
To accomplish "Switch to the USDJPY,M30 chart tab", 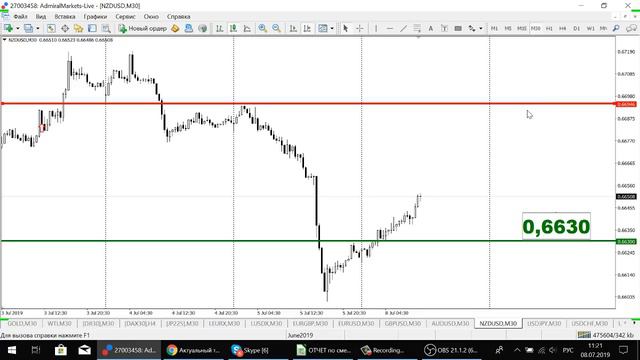I will (544, 323).
